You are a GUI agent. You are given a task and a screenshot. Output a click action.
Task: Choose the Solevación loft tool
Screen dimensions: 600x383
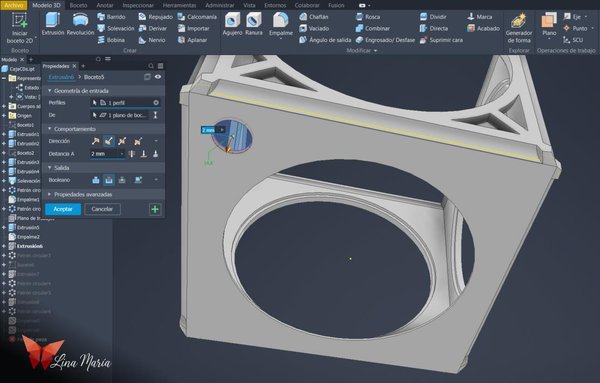(x=116, y=28)
